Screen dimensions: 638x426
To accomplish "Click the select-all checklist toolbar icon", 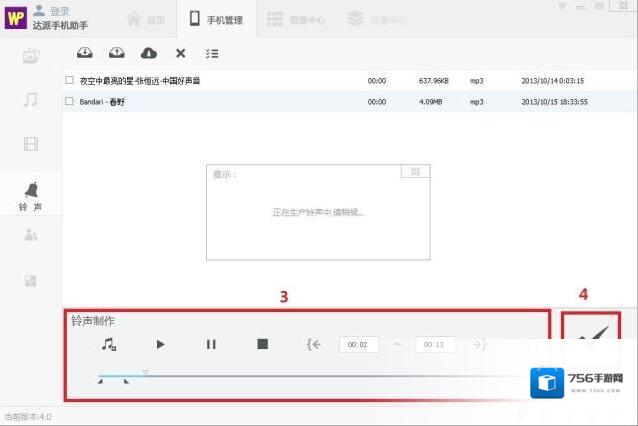I will click(212, 53).
